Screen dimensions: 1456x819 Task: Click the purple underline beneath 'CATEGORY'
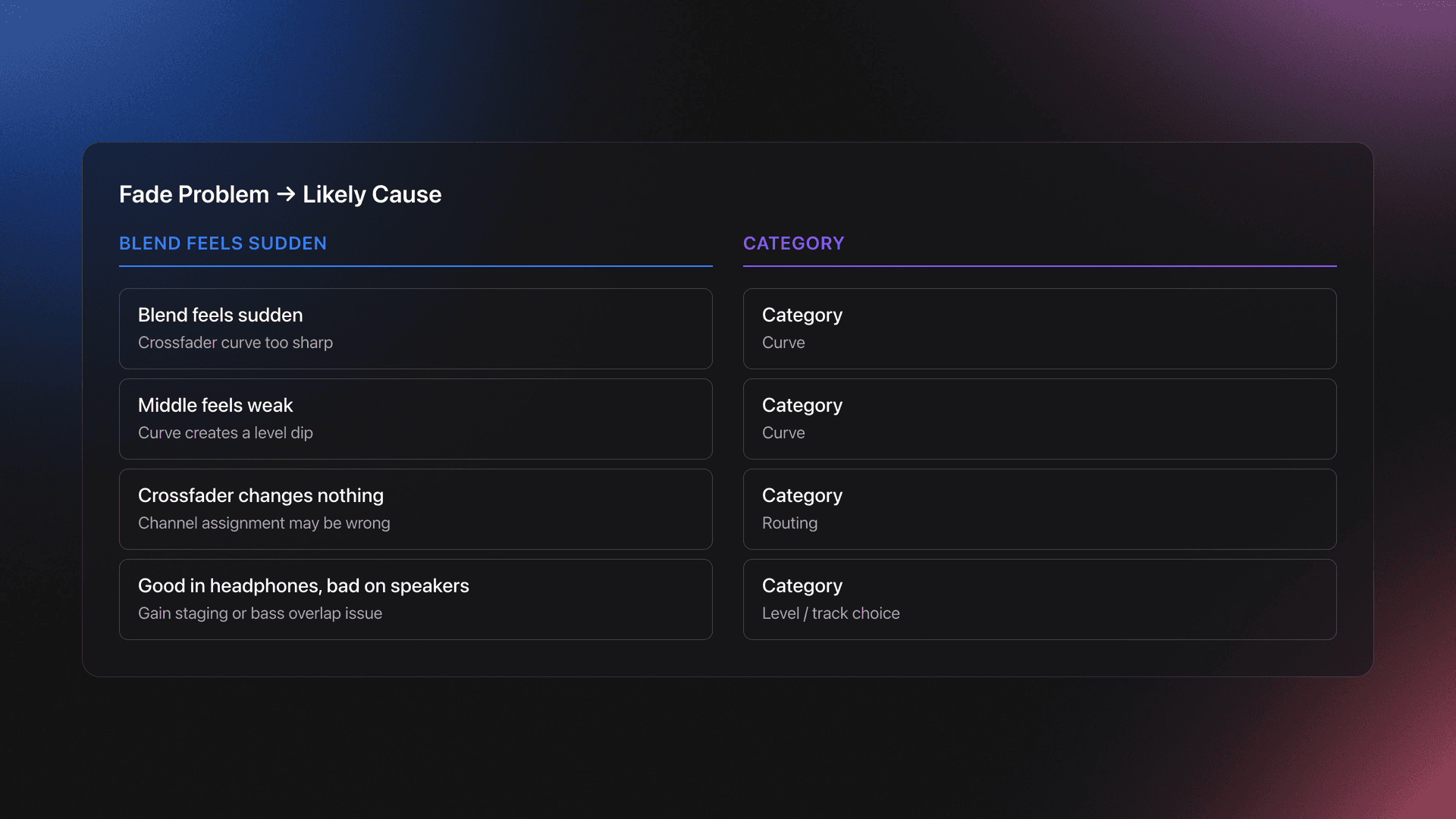tap(1040, 266)
